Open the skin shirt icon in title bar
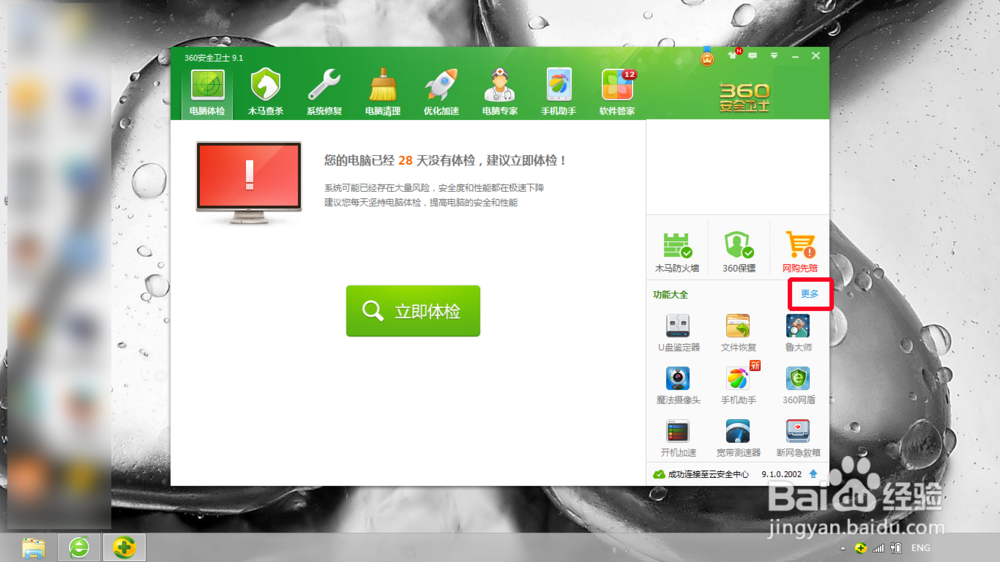The width and height of the screenshot is (1000, 562). coord(732,55)
